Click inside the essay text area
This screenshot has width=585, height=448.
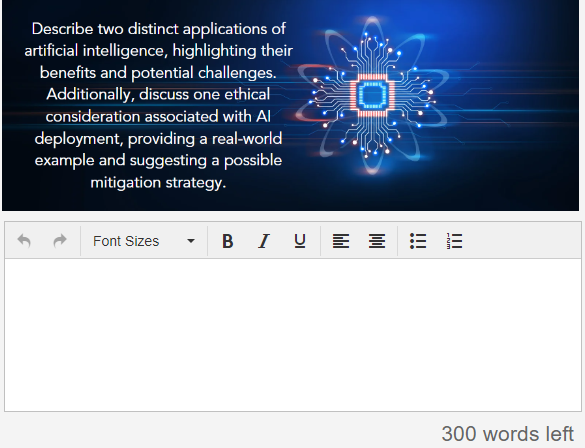[x=293, y=335]
